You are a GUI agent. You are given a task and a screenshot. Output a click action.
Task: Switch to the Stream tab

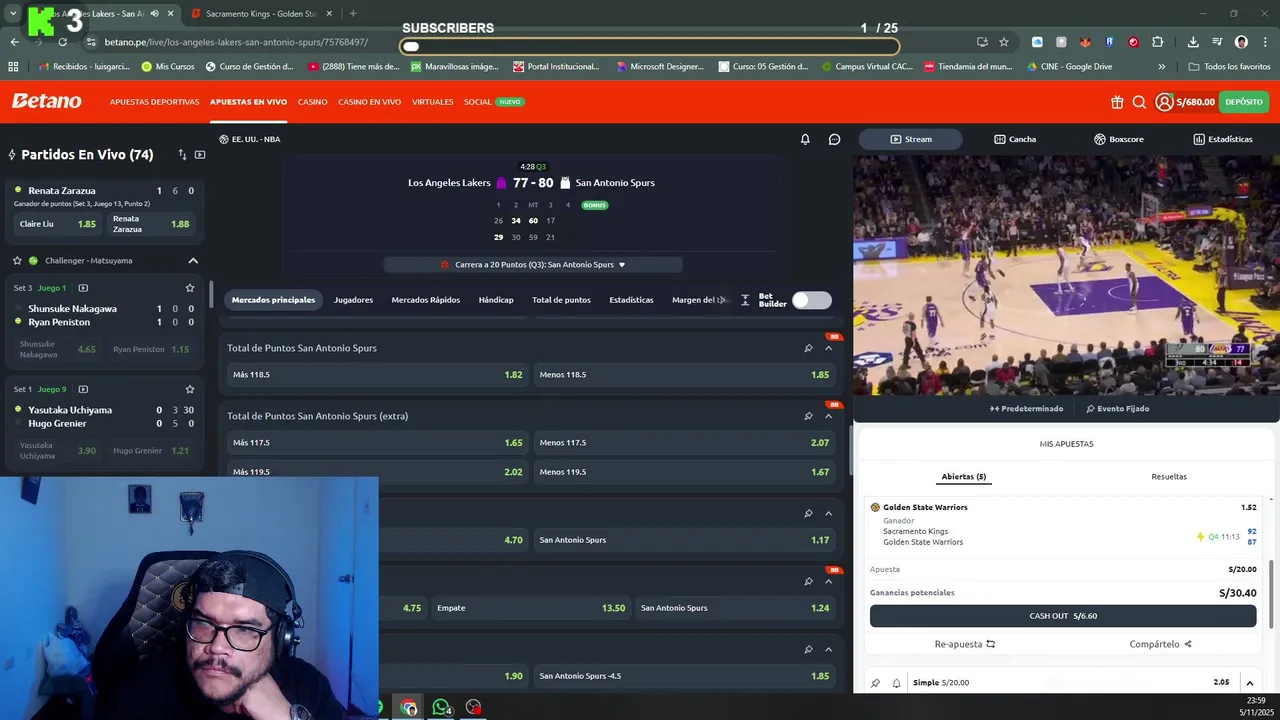pyautogui.click(x=911, y=139)
